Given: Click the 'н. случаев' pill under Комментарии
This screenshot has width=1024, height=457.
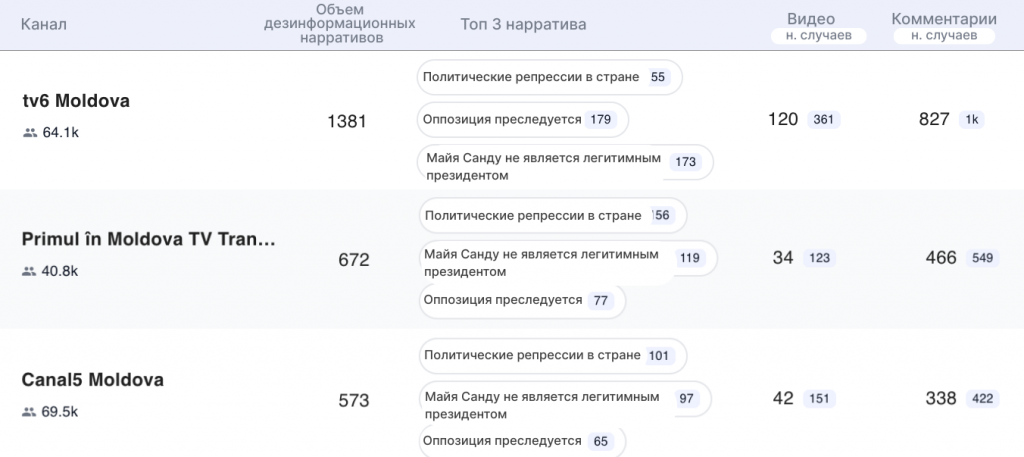Looking at the screenshot, I should coord(944,36).
